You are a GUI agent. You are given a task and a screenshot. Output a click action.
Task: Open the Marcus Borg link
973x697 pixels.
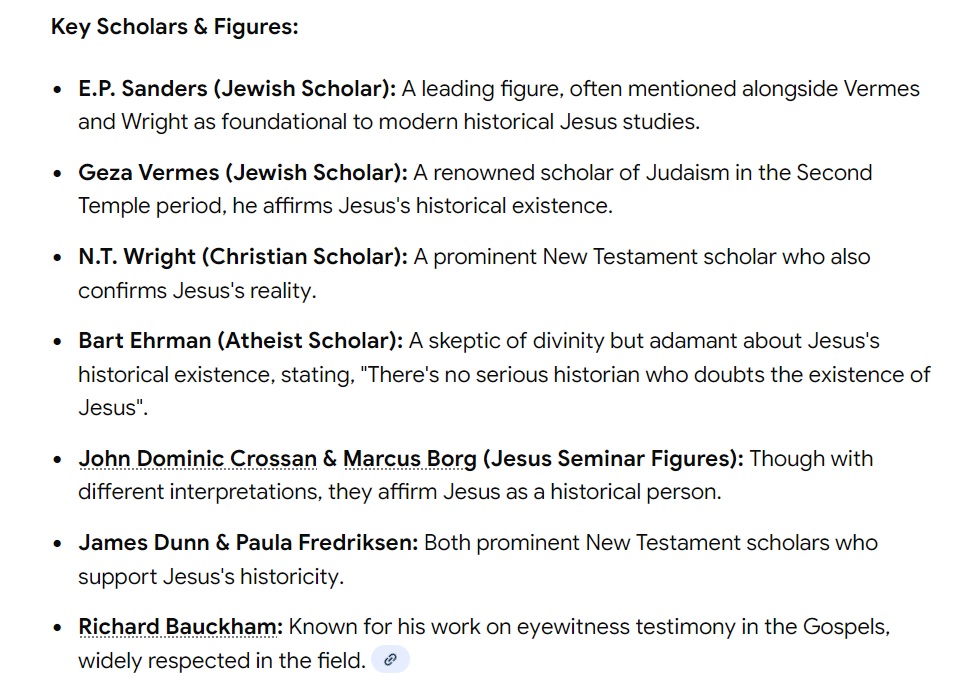[409, 459]
